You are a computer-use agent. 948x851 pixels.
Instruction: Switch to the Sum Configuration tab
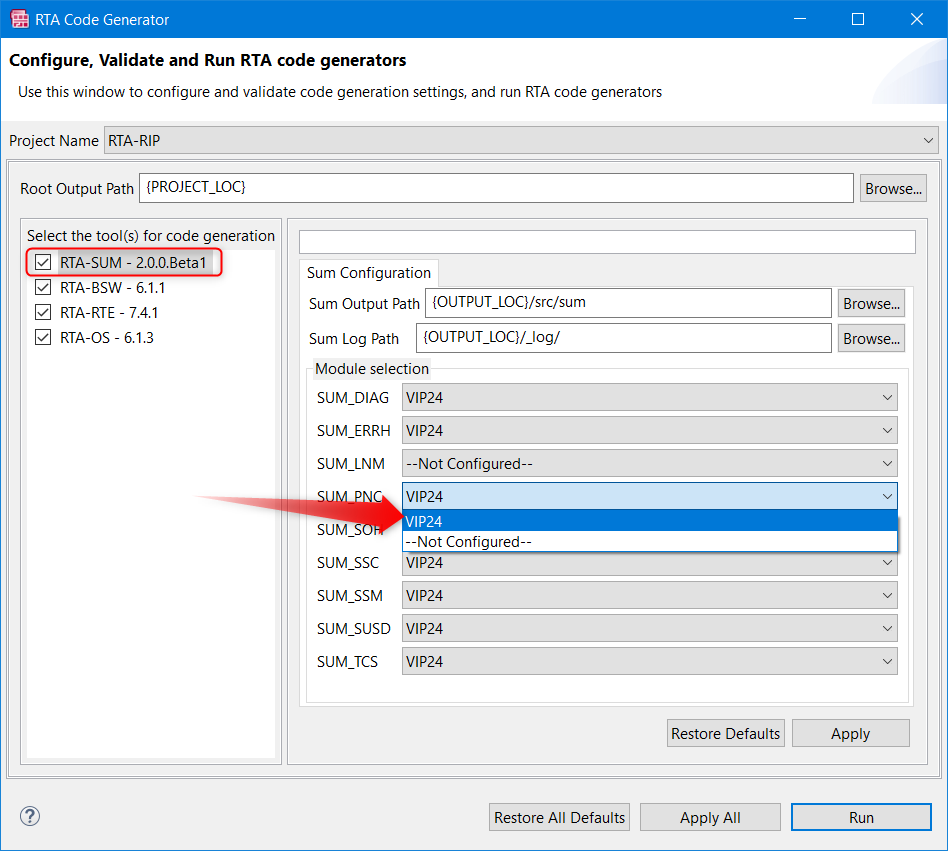pos(369,273)
